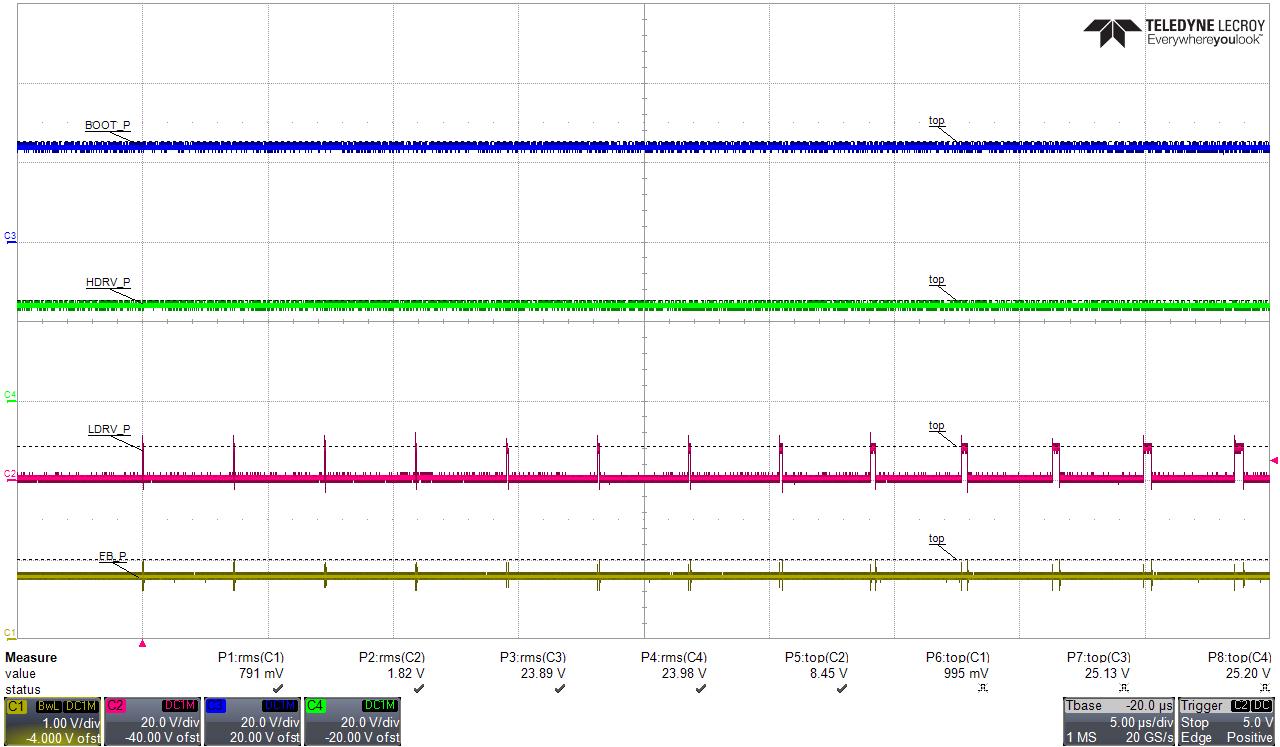
Task: Click the P7 status pulse warning icon
Action: 1124,689
